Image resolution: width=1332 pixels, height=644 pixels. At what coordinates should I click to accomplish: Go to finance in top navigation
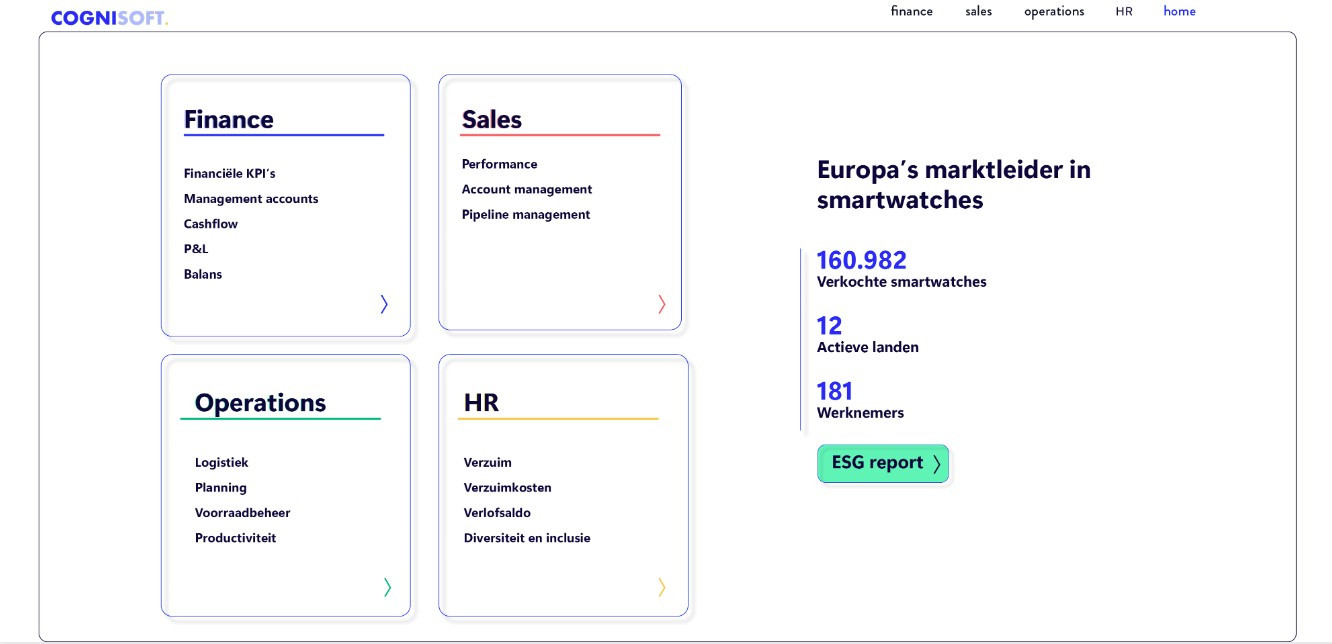coord(911,12)
